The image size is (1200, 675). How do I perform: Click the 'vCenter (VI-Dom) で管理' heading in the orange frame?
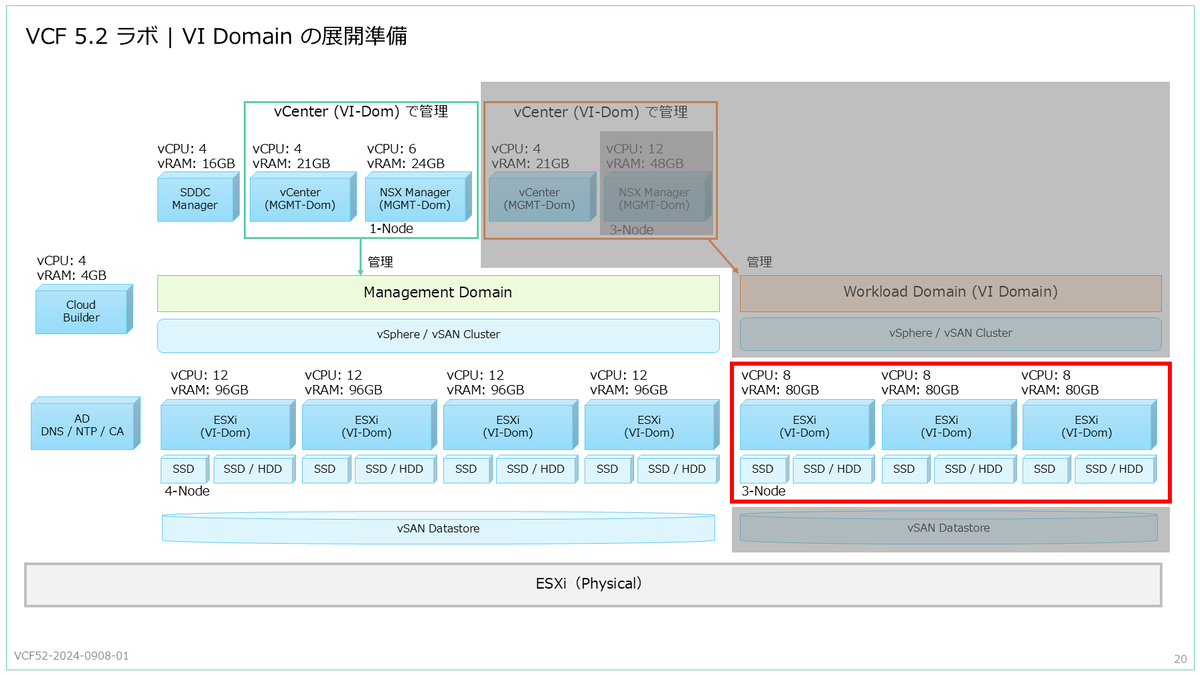click(601, 111)
